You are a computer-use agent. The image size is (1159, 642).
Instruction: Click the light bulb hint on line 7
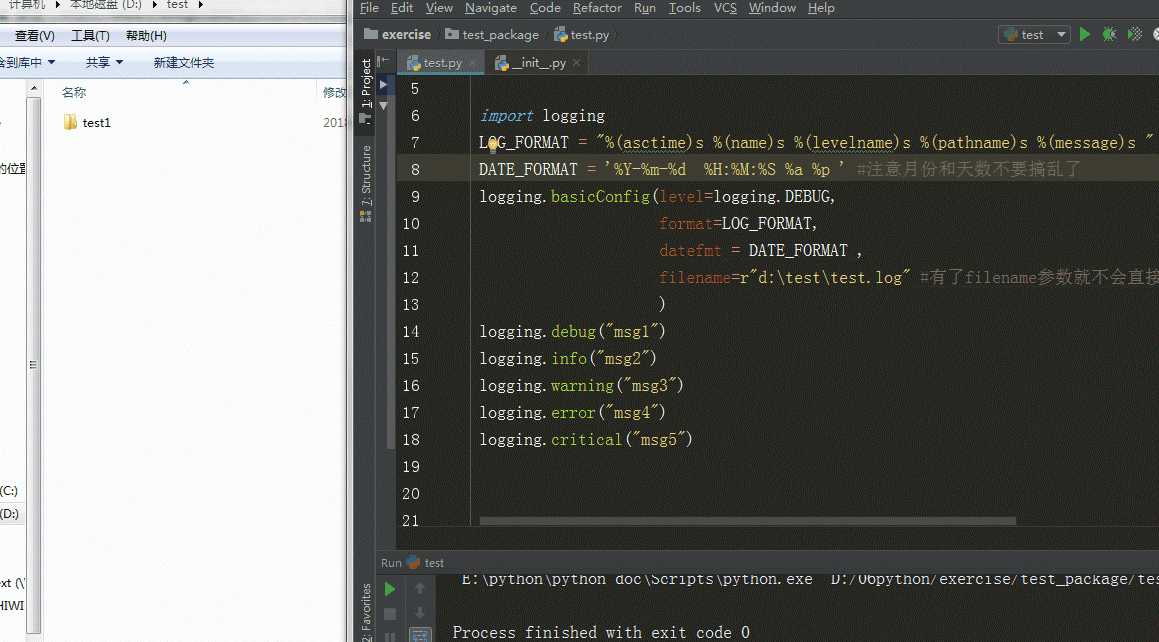click(x=492, y=145)
